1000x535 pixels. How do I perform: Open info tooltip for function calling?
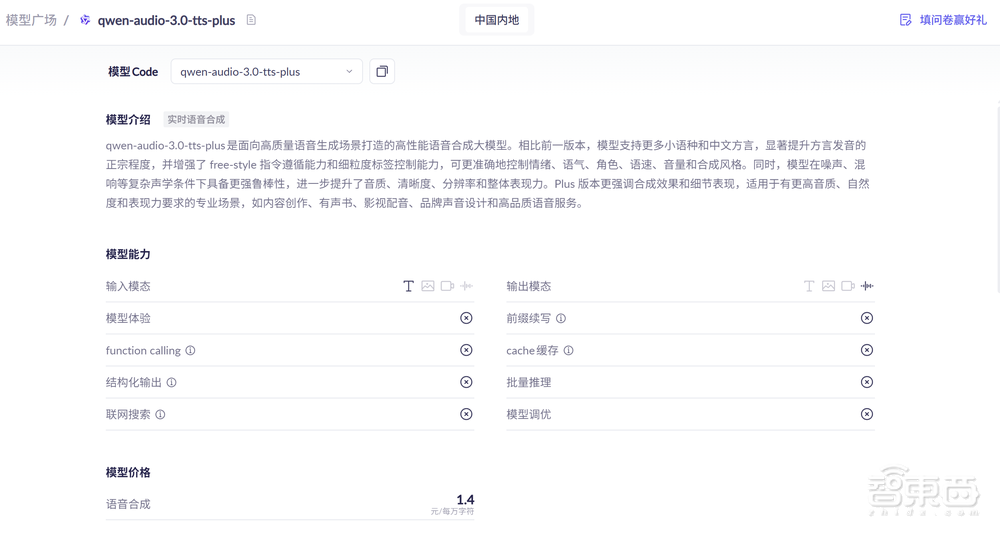pyautogui.click(x=190, y=350)
